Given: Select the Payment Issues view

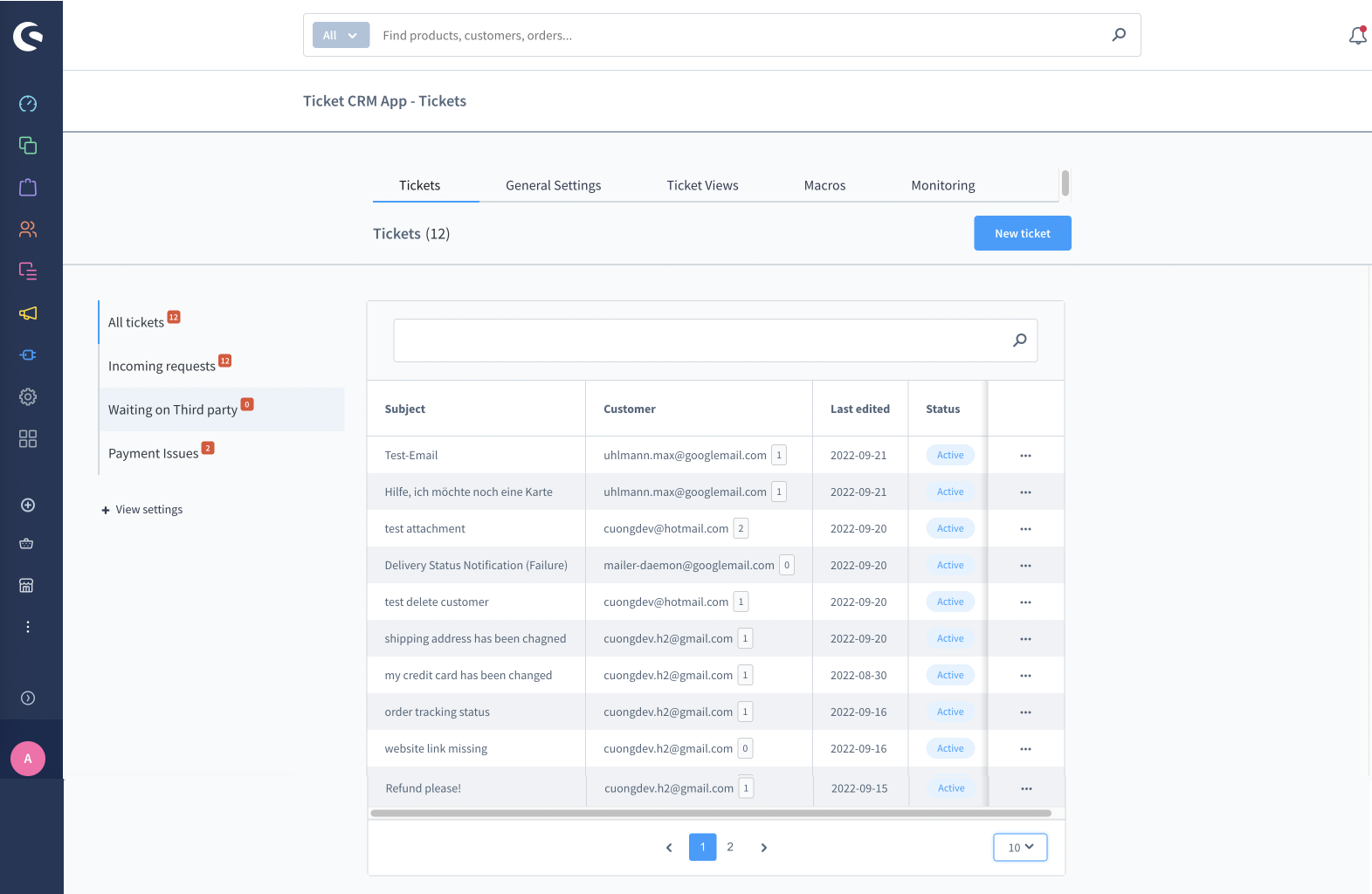Looking at the screenshot, I should point(222,453).
